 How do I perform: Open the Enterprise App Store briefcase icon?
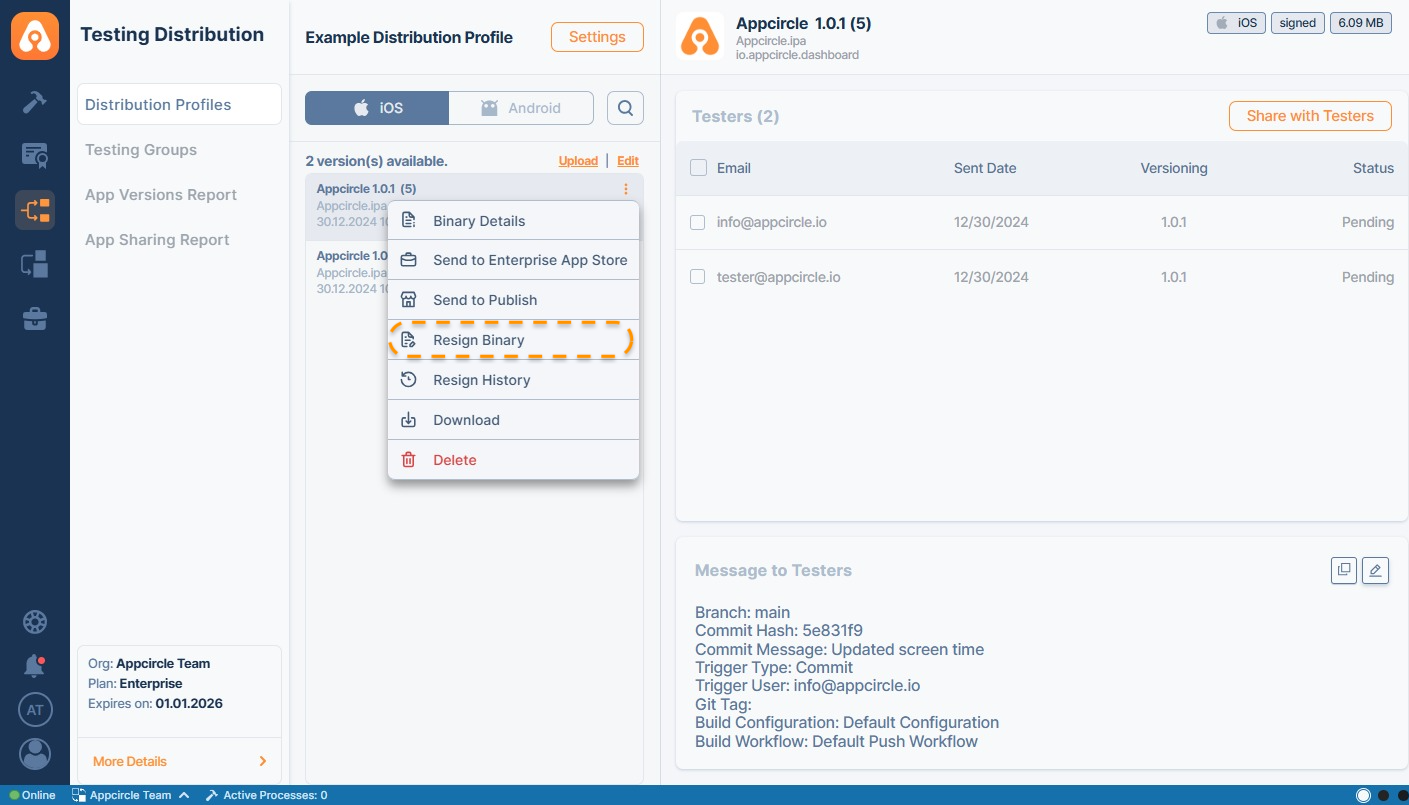pyautogui.click(x=35, y=319)
